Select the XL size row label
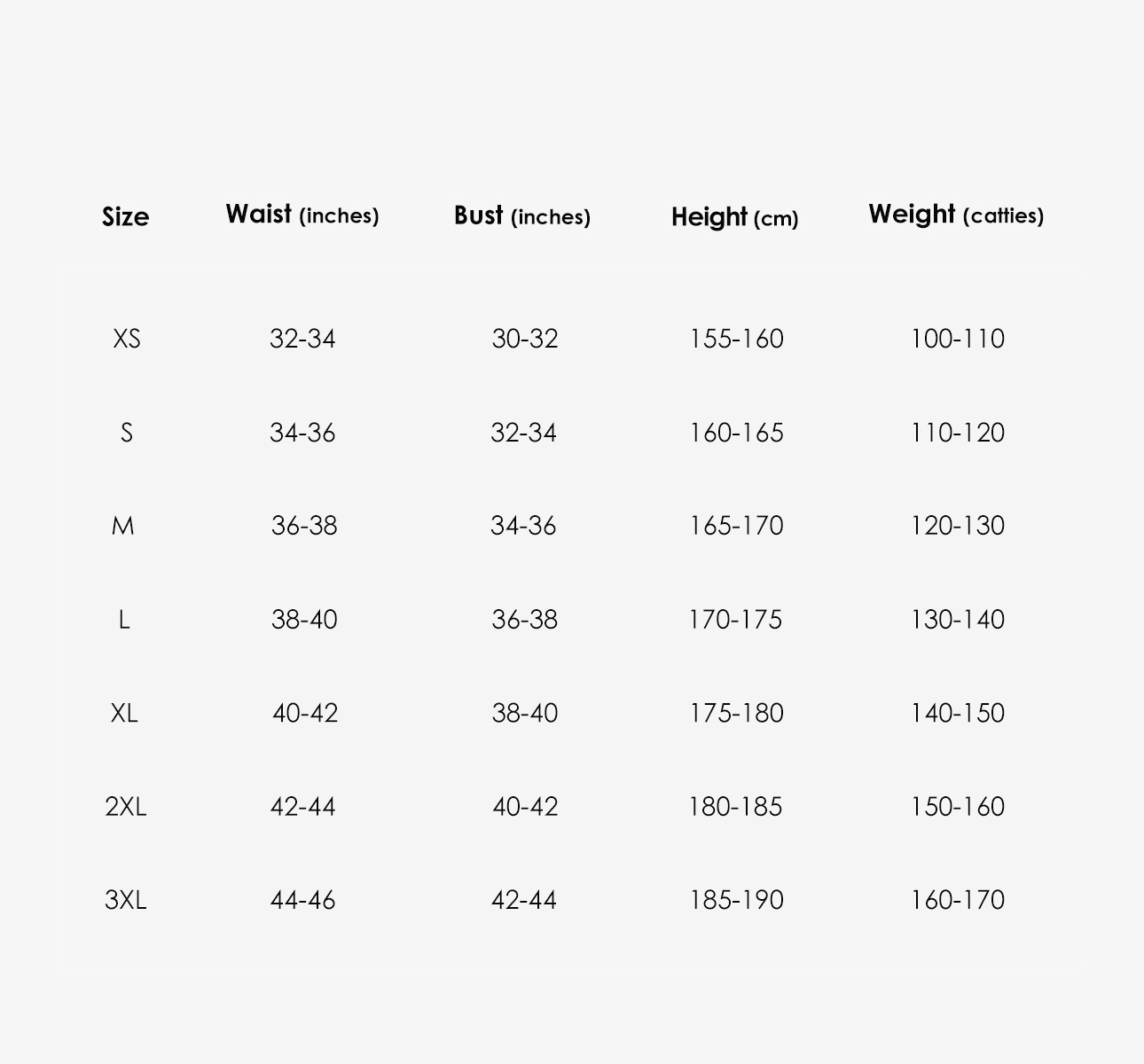 point(124,713)
